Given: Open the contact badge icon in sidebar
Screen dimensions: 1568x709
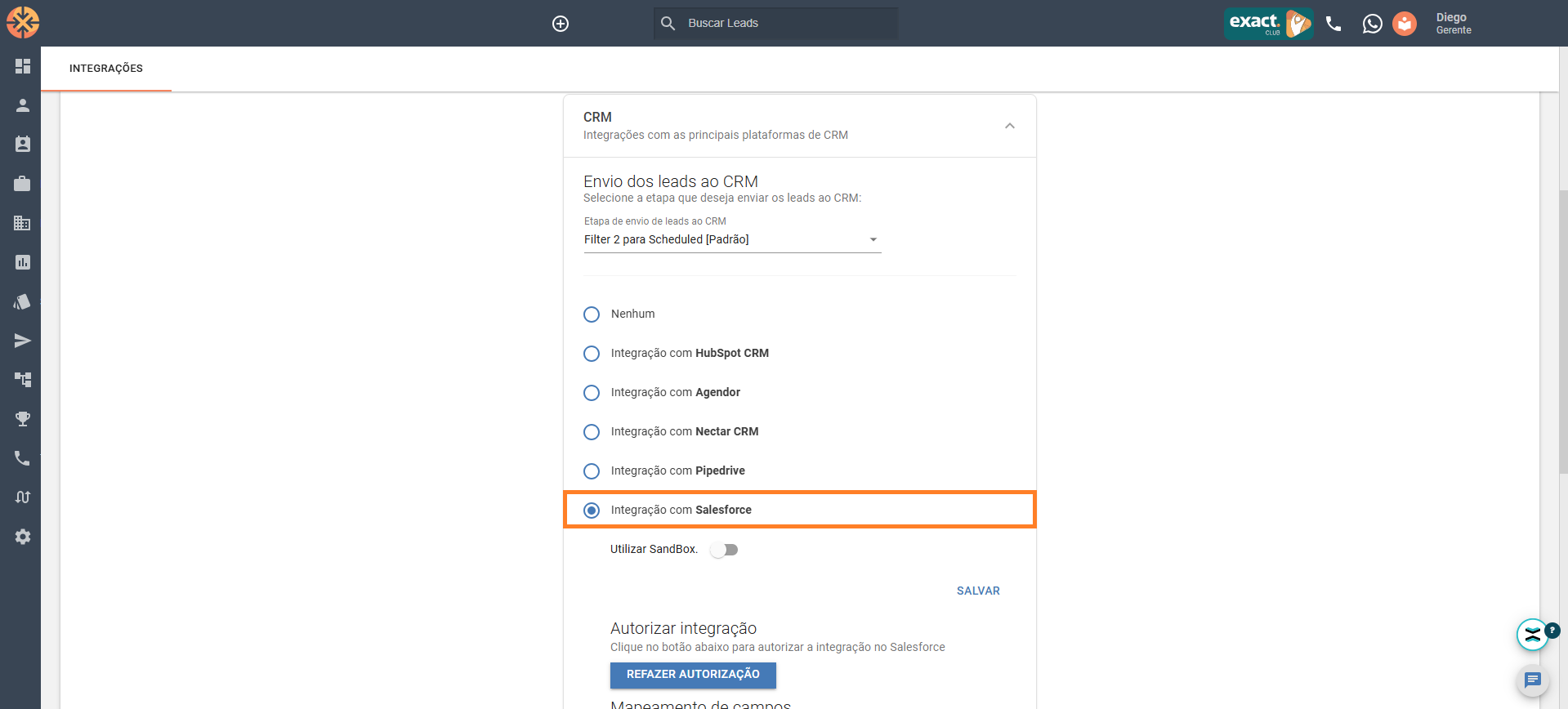Looking at the screenshot, I should (x=23, y=145).
